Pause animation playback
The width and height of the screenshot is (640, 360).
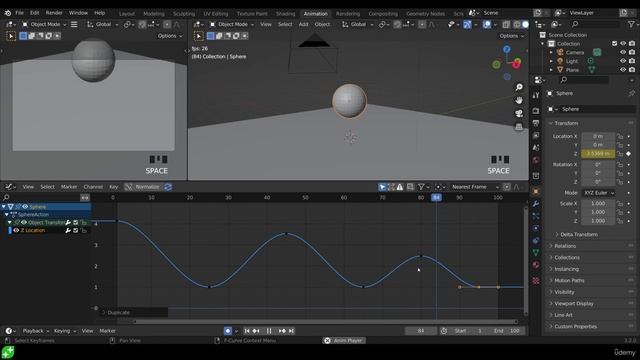269,331
